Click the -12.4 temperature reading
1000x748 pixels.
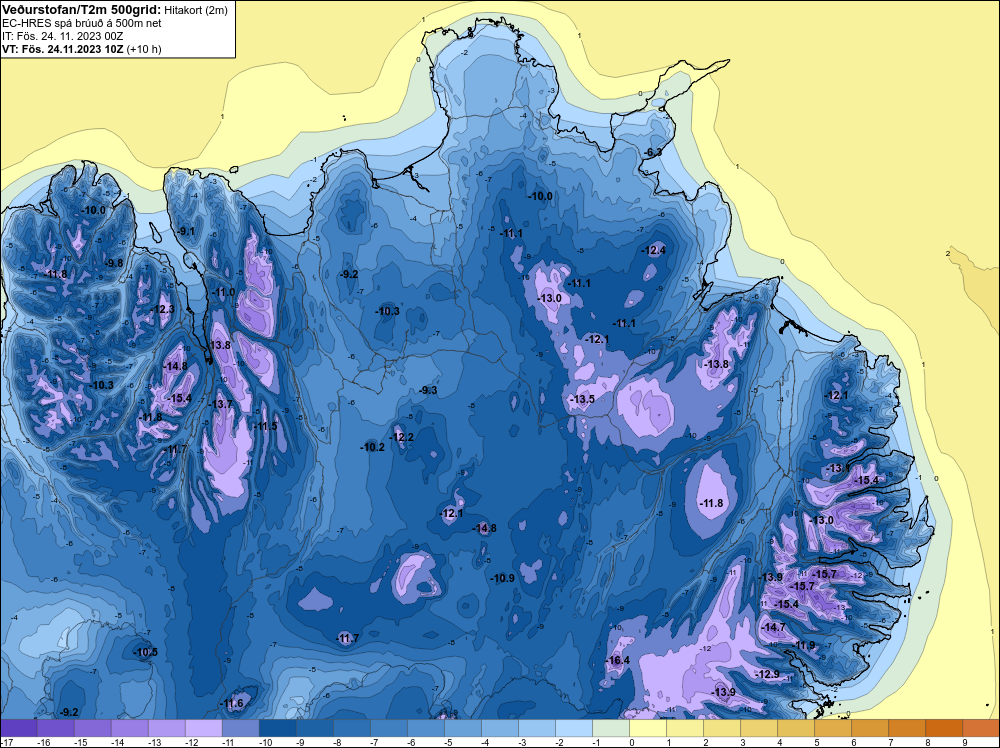655,251
